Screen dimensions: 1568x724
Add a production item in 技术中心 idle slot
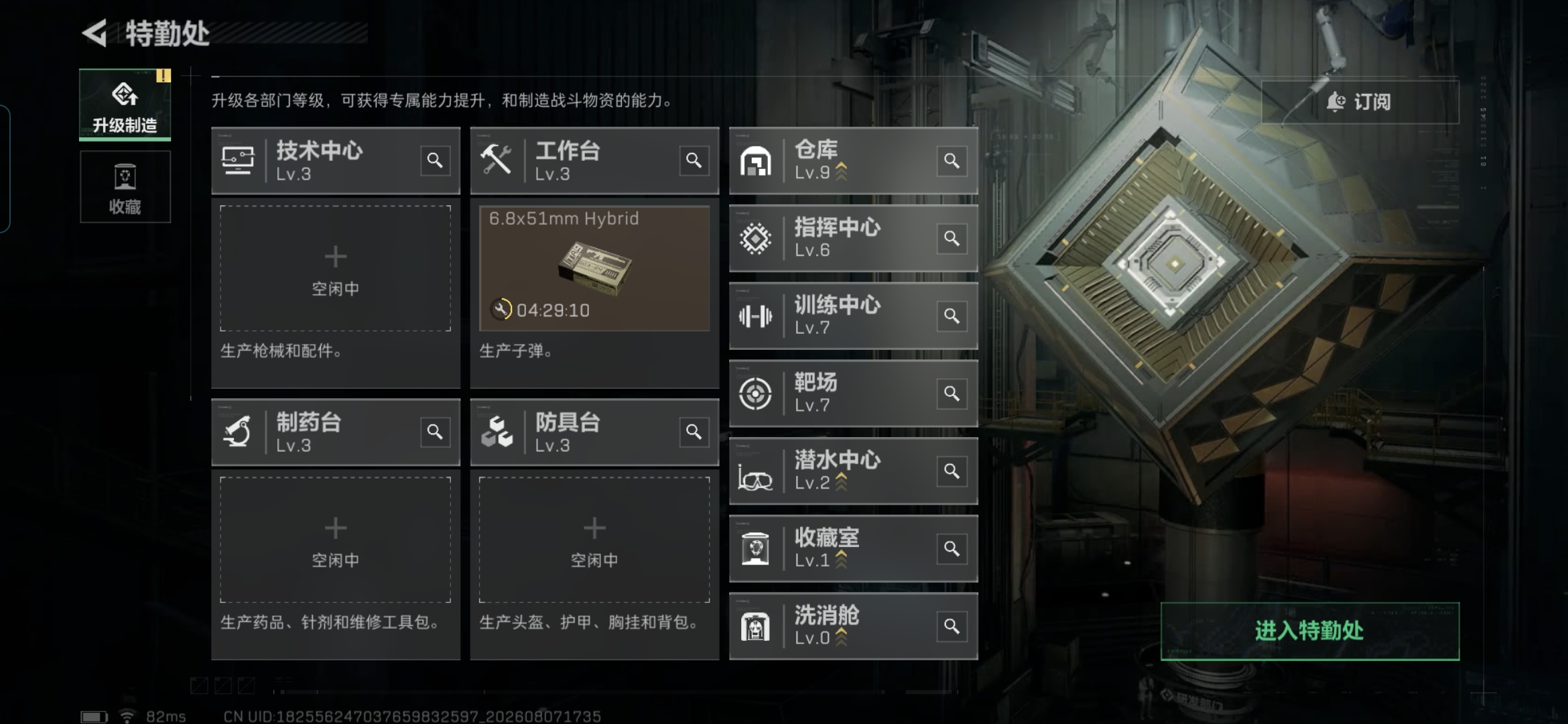(x=335, y=268)
